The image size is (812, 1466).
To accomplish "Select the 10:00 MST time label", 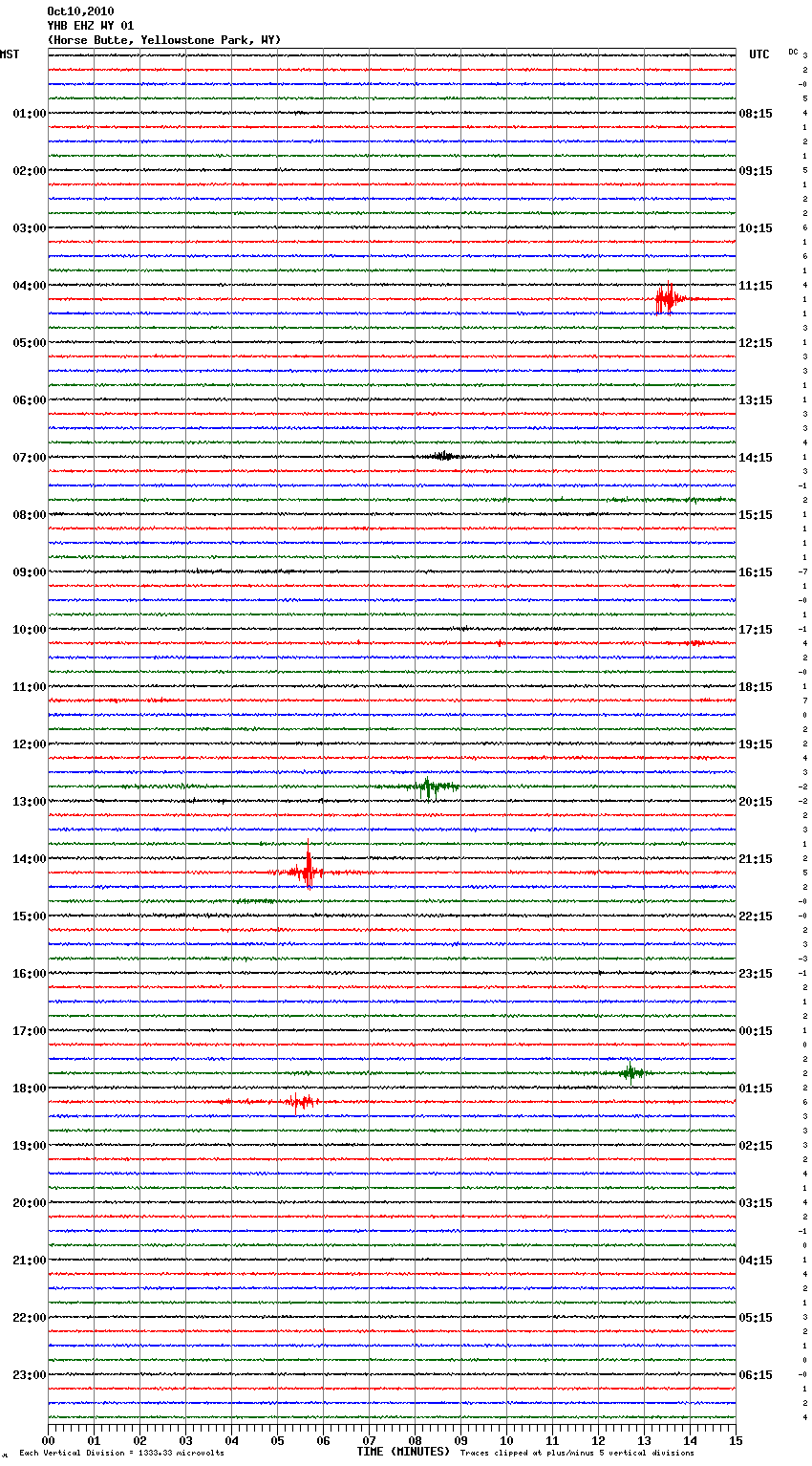I will pyautogui.click(x=30, y=630).
